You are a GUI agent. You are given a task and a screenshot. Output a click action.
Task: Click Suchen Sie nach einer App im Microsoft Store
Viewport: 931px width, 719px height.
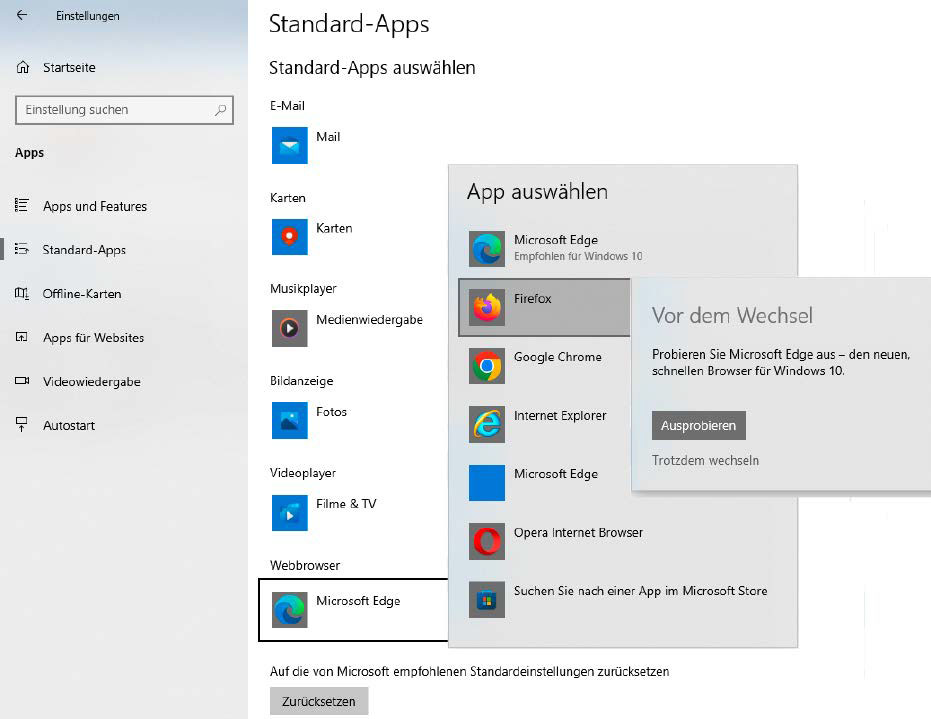[x=641, y=591]
